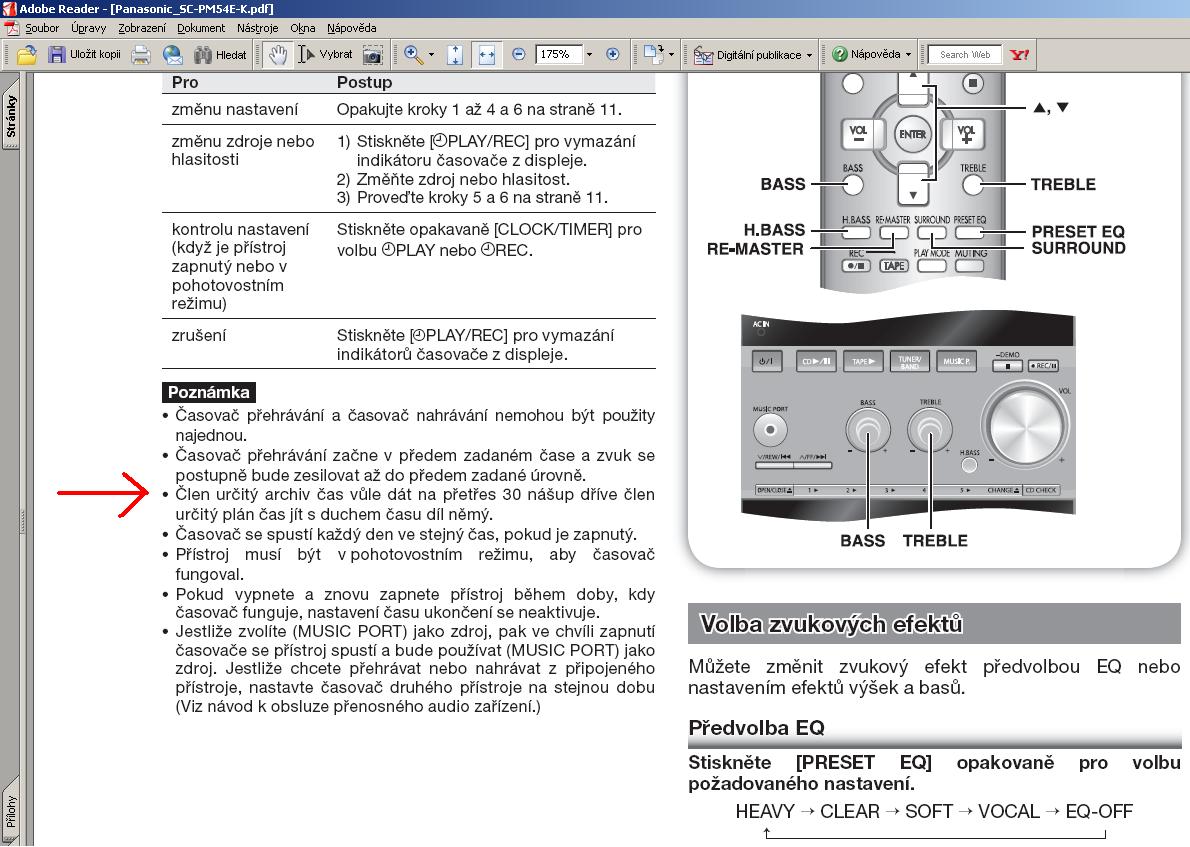The image size is (1190, 847).
Task: Open the Úpravy menu
Action: [x=88, y=28]
